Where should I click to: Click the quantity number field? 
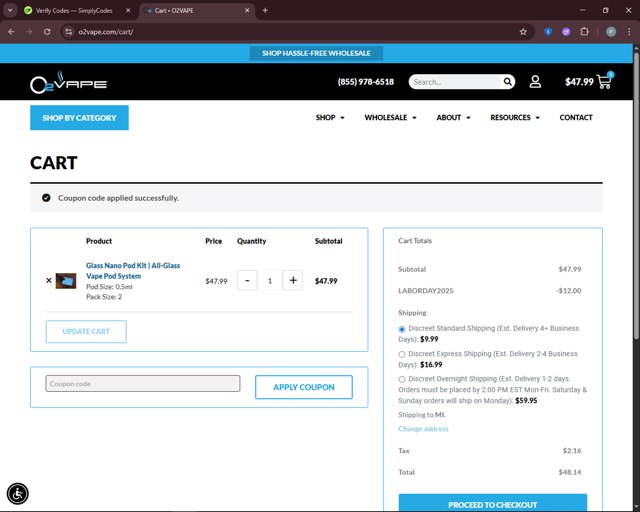pyautogui.click(x=270, y=280)
